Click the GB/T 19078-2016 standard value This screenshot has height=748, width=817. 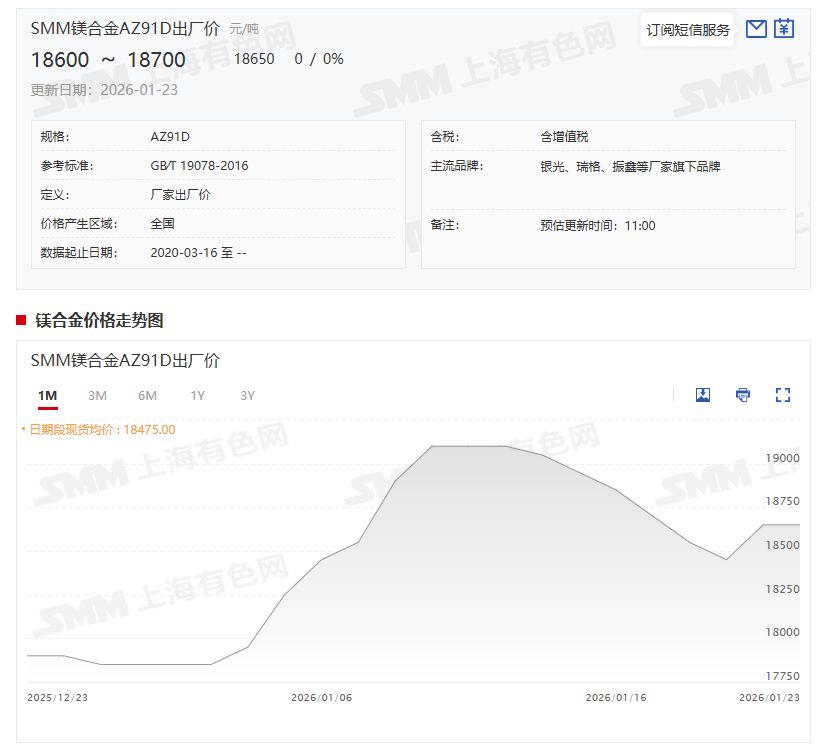point(200,166)
